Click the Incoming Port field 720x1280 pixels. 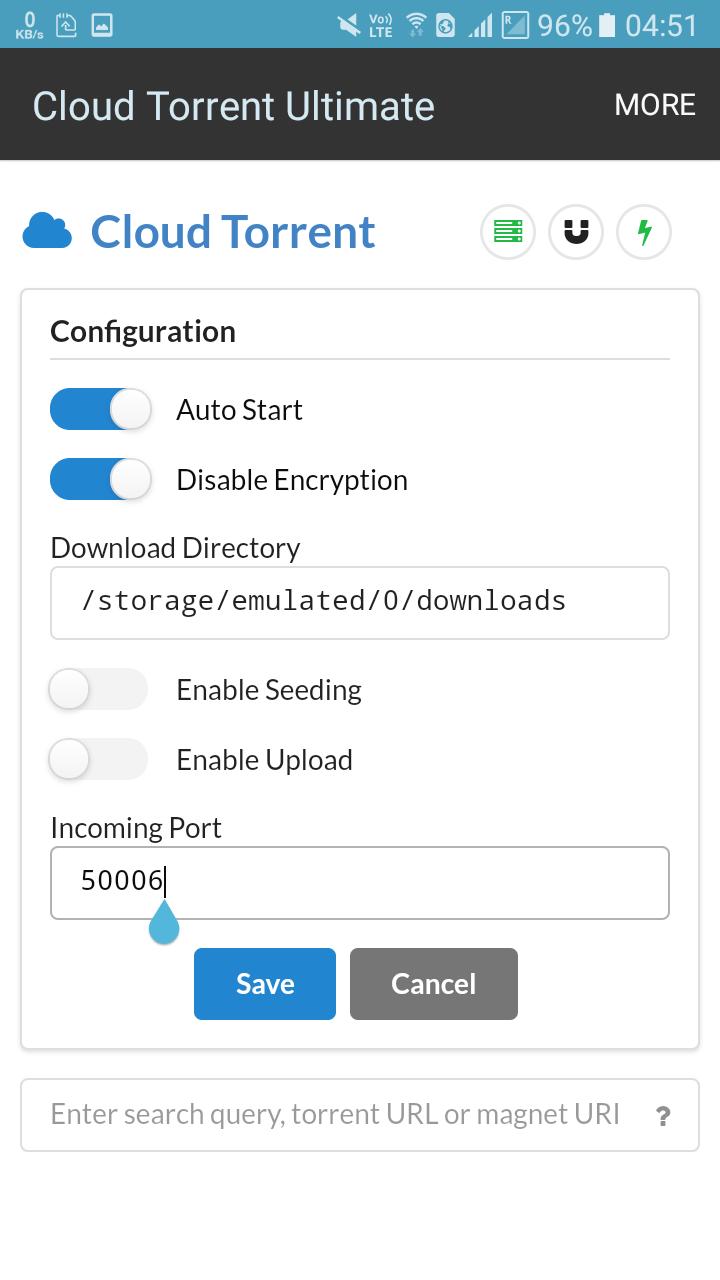tap(360, 883)
